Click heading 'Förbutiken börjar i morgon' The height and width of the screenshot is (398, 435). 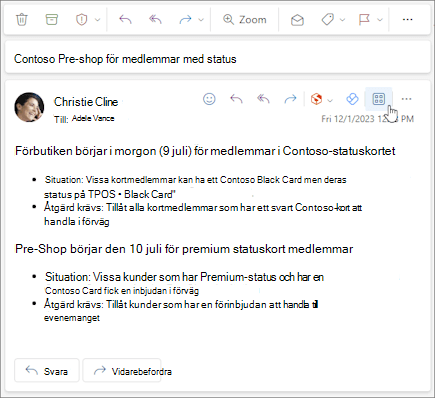(205, 151)
